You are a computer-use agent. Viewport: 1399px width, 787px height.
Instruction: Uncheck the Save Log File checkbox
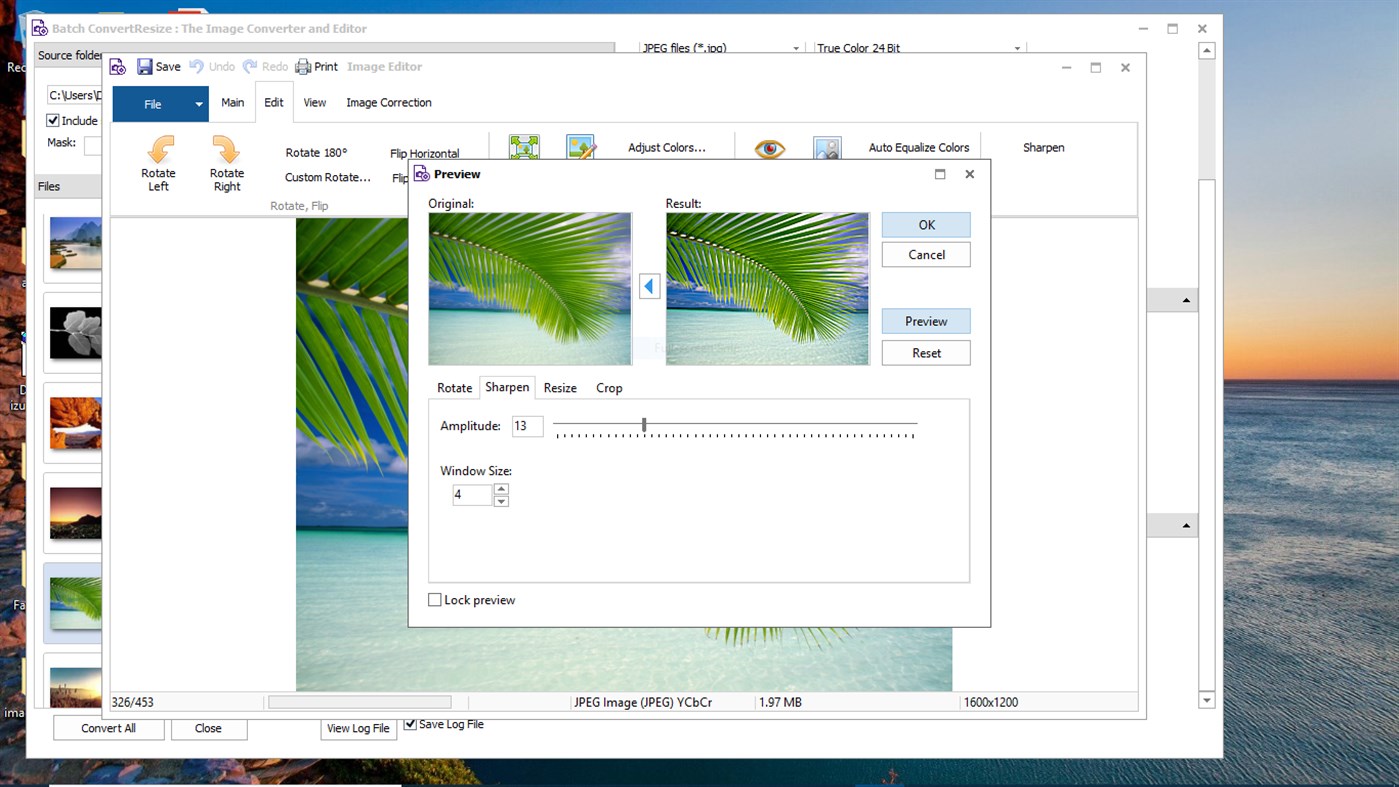click(409, 724)
